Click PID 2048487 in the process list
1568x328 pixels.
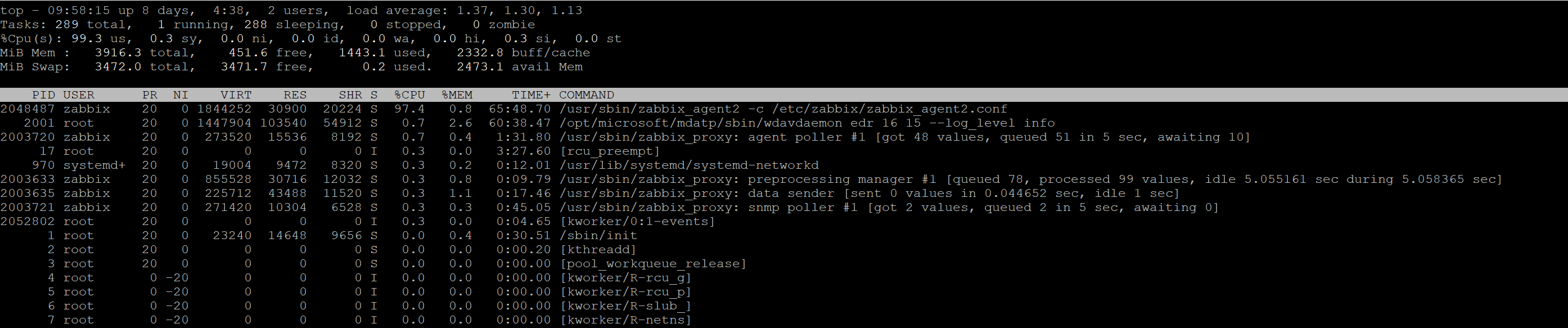click(x=28, y=109)
